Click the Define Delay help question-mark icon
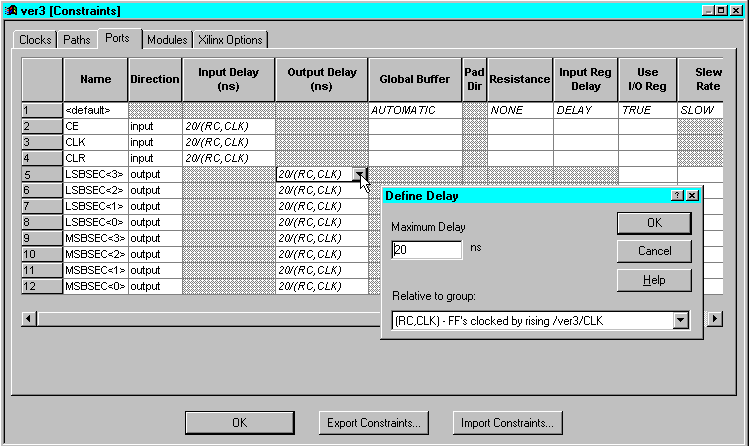The width and height of the screenshot is (749, 446). point(677,195)
